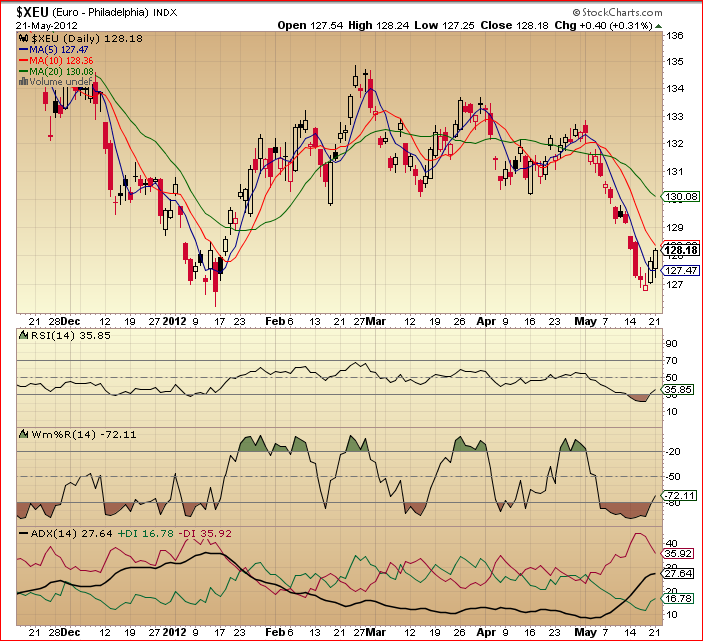703x641 pixels.
Task: Click the RSI 70 level label
Action: tap(672, 361)
